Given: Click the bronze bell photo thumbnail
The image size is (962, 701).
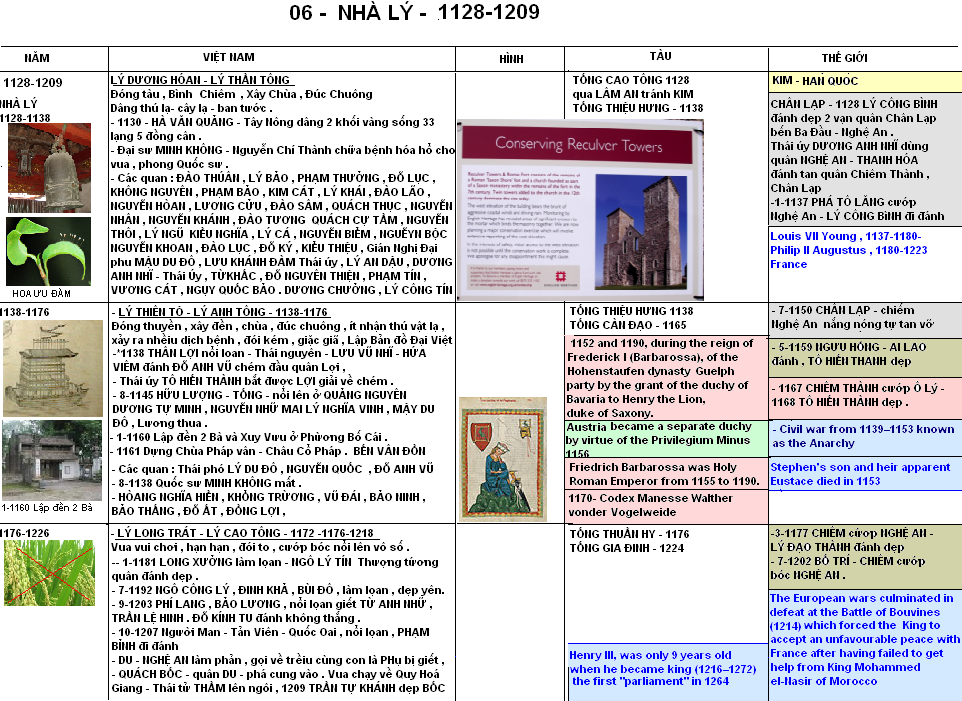Looking at the screenshot, I should (49, 167).
